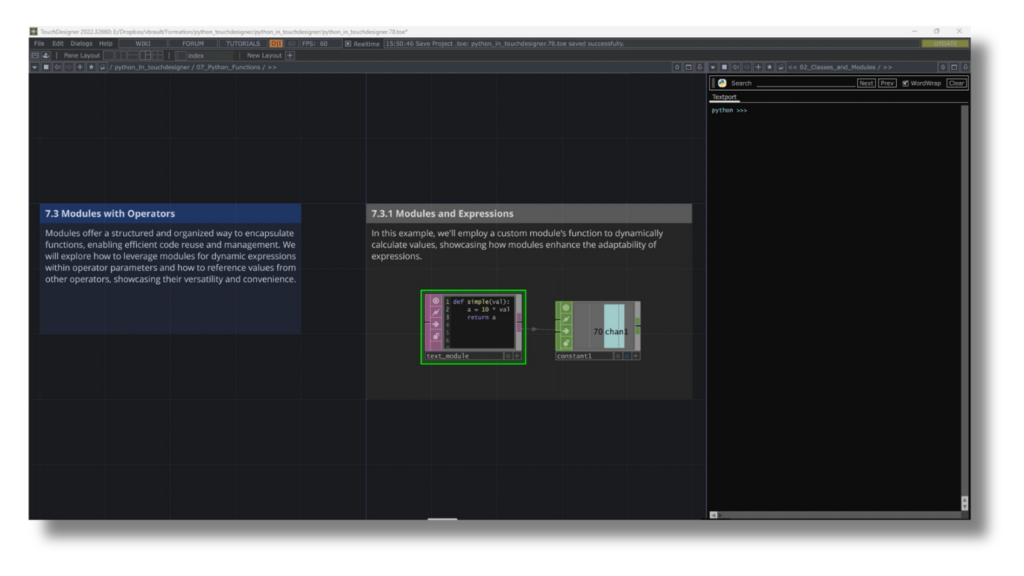The height and width of the screenshot is (576, 1024).
Task: Open bookmarks star in left pane bar
Action: tap(91, 67)
